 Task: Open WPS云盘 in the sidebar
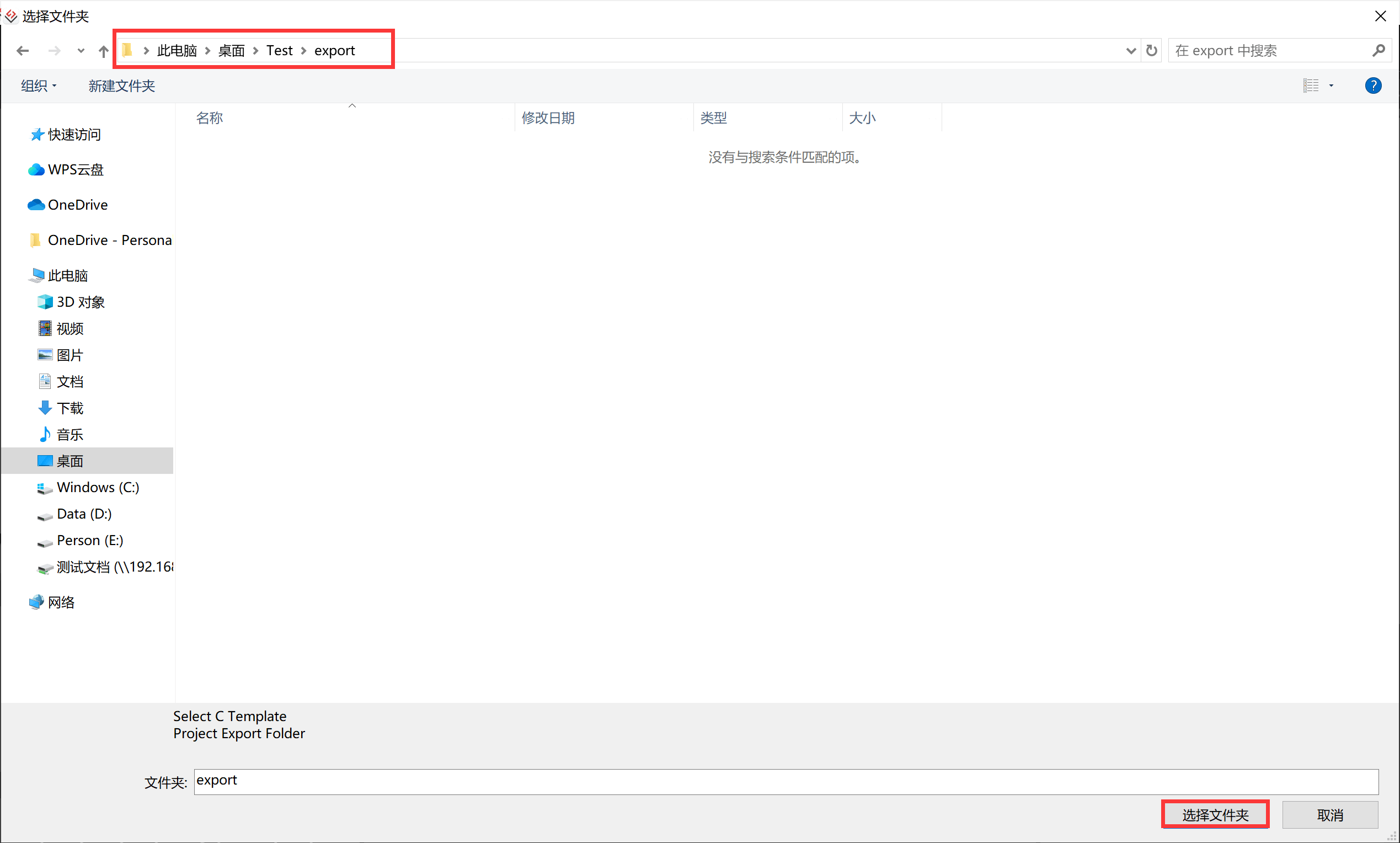coord(76,170)
